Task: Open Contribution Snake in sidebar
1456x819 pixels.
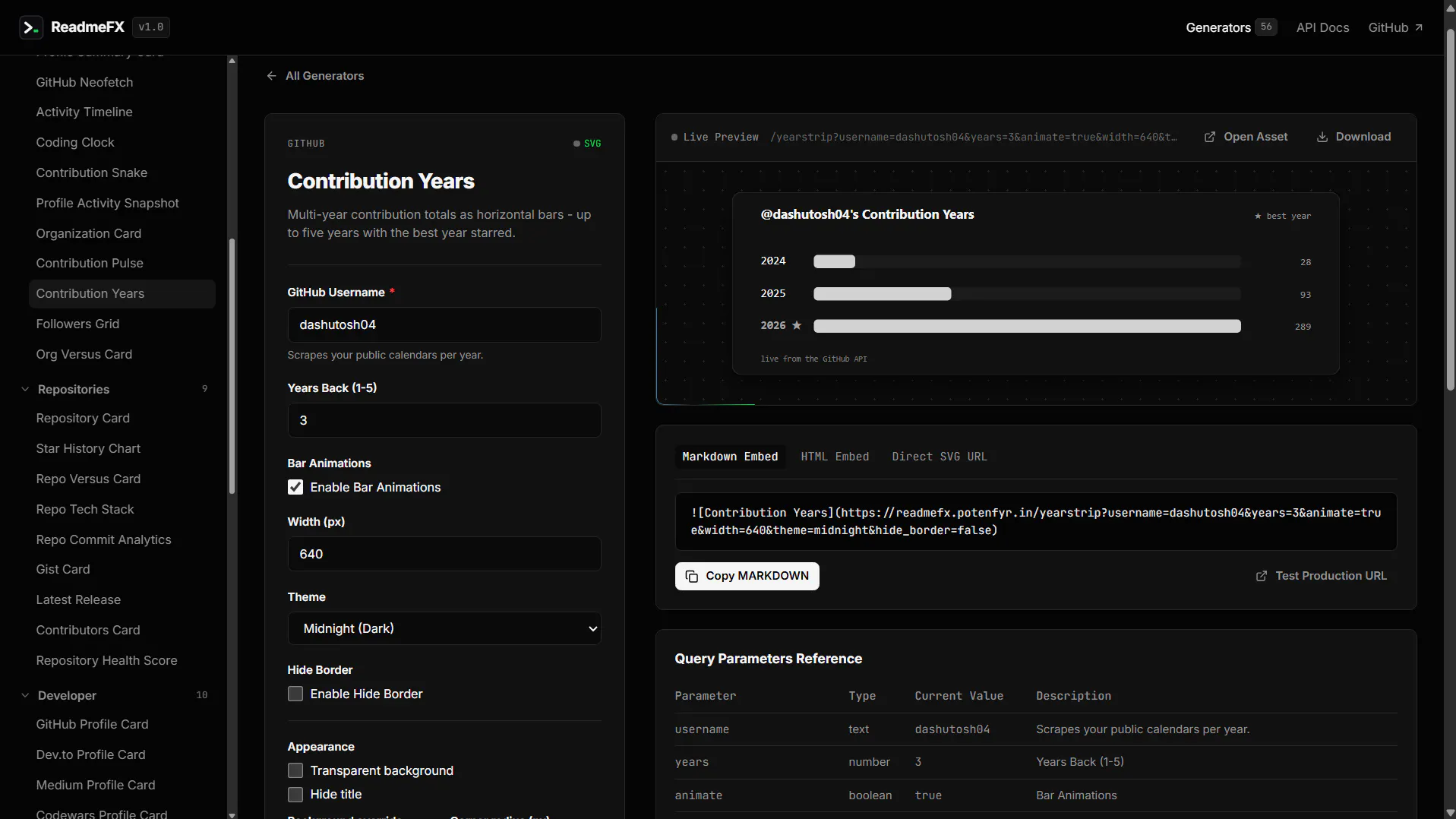Action: click(92, 172)
